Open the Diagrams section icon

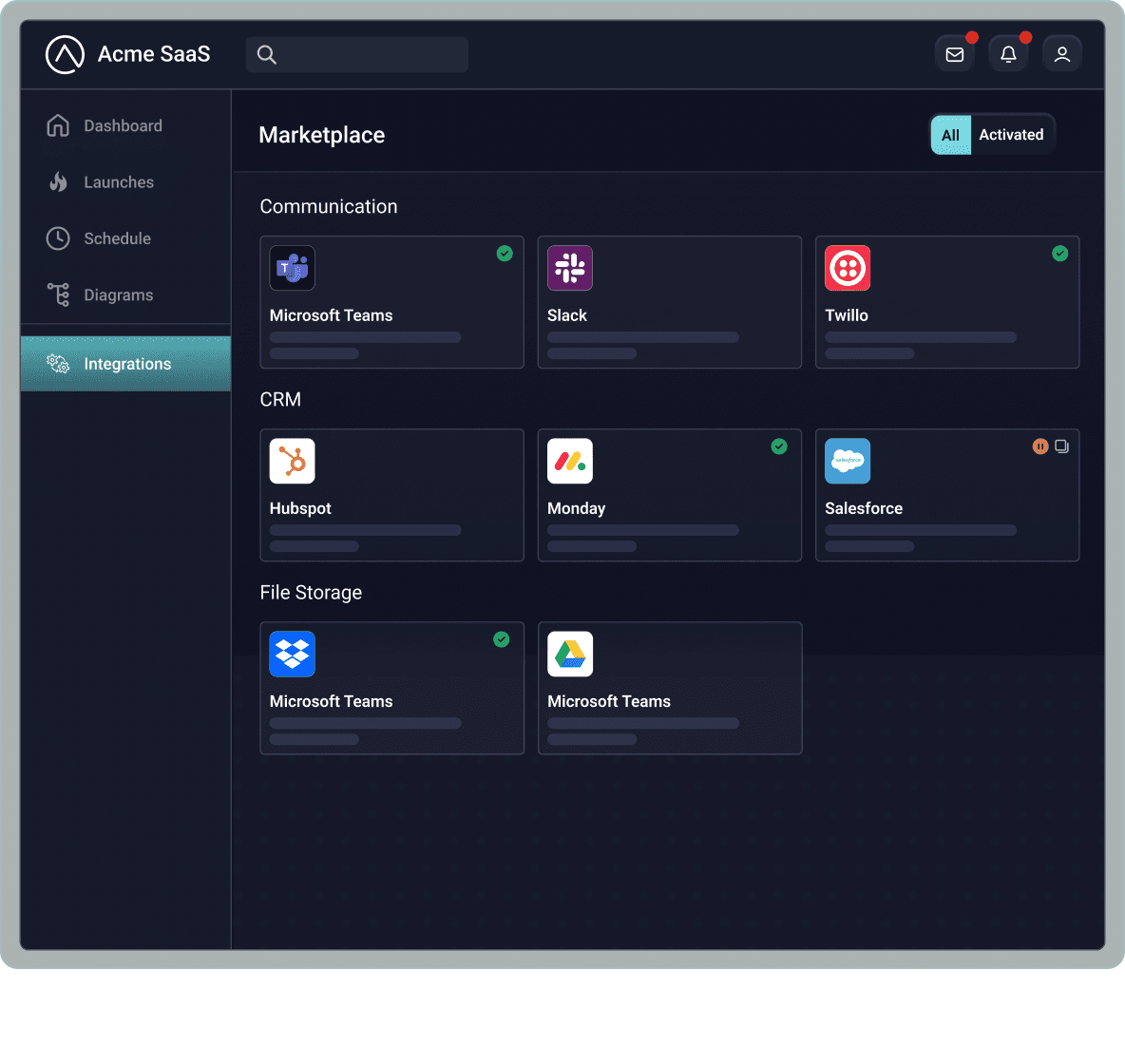point(58,294)
